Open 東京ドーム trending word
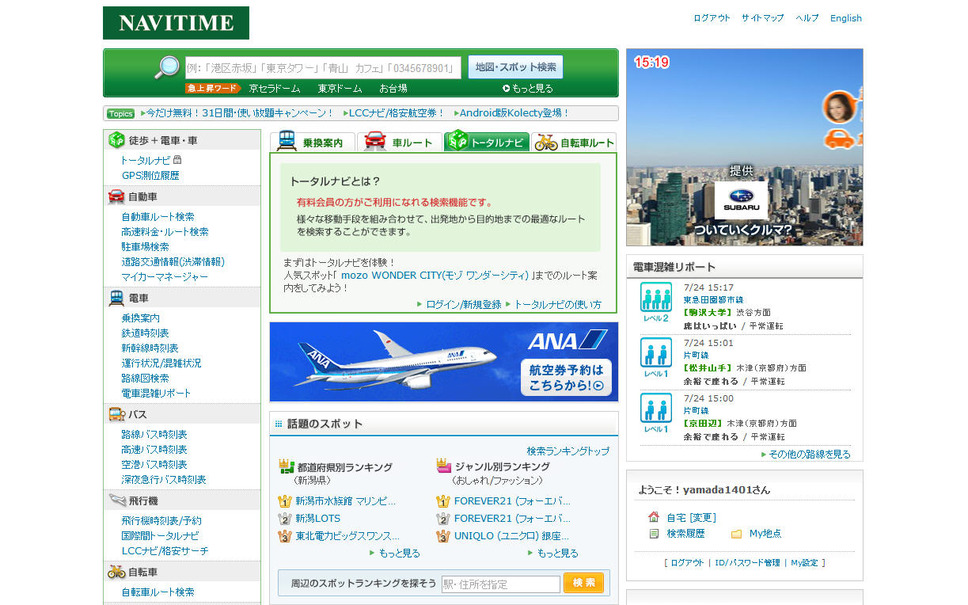Viewport: 968px width, 605px height. tap(340, 88)
